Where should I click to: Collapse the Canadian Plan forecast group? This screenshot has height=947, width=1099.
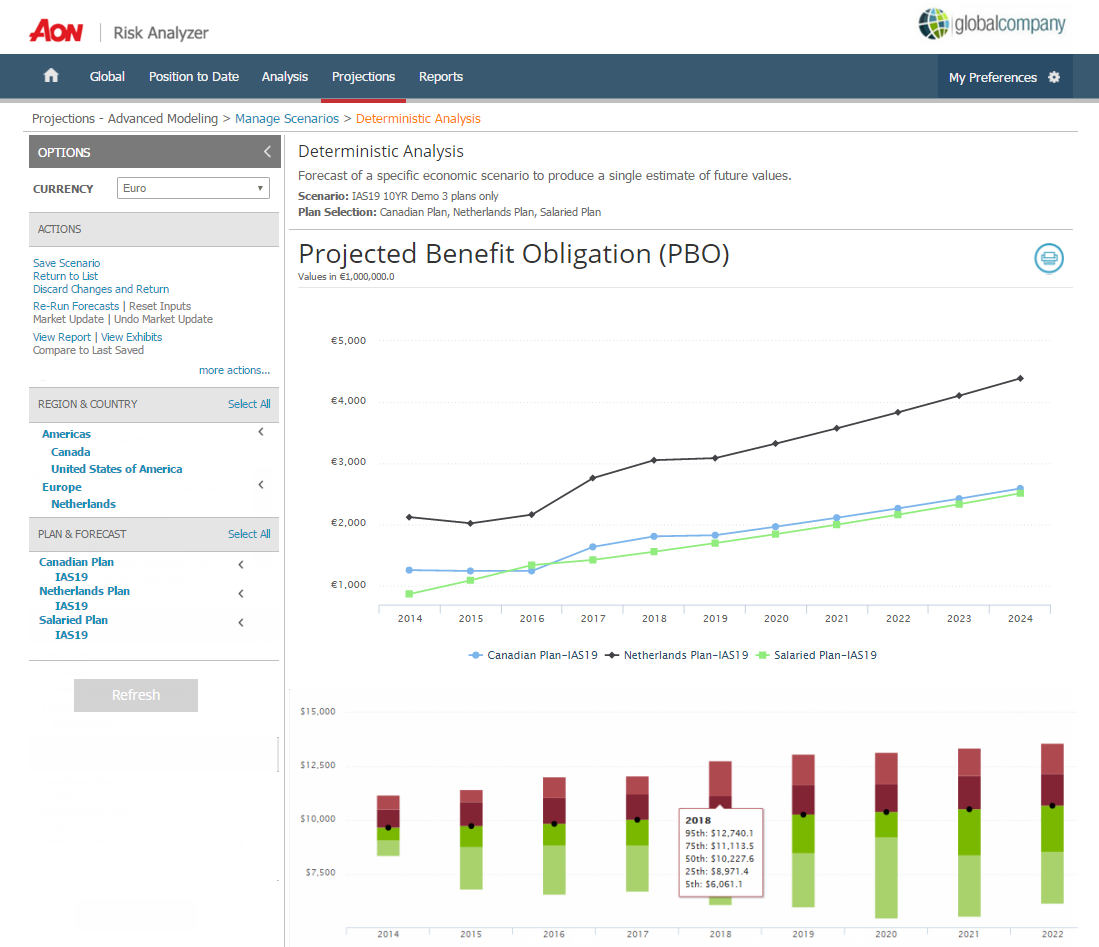[241, 565]
